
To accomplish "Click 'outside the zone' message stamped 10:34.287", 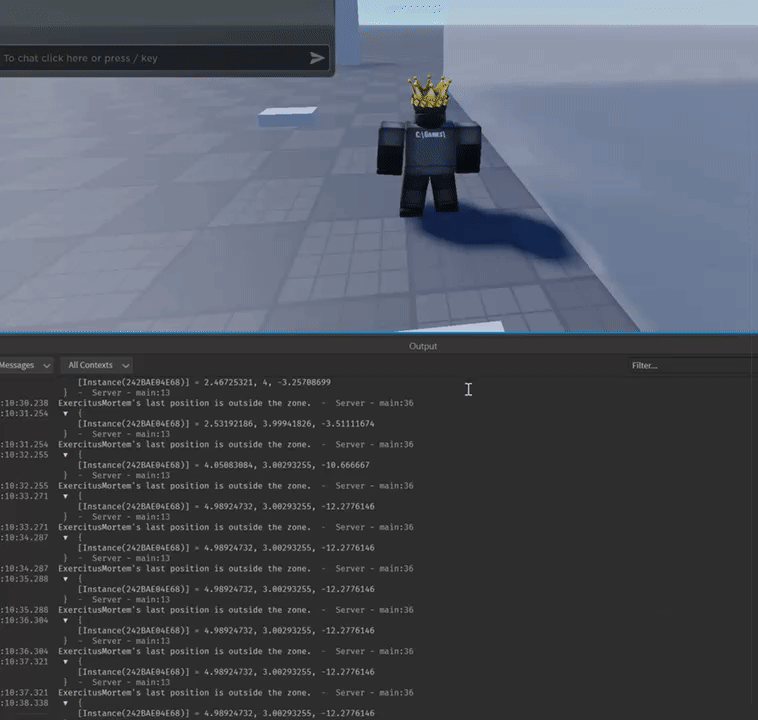I will click(x=185, y=569).
